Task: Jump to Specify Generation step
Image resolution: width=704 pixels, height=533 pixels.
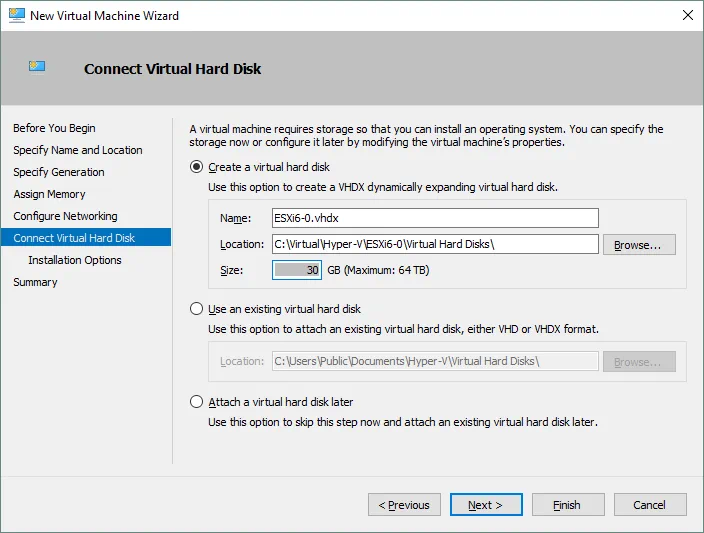Action: (x=58, y=172)
